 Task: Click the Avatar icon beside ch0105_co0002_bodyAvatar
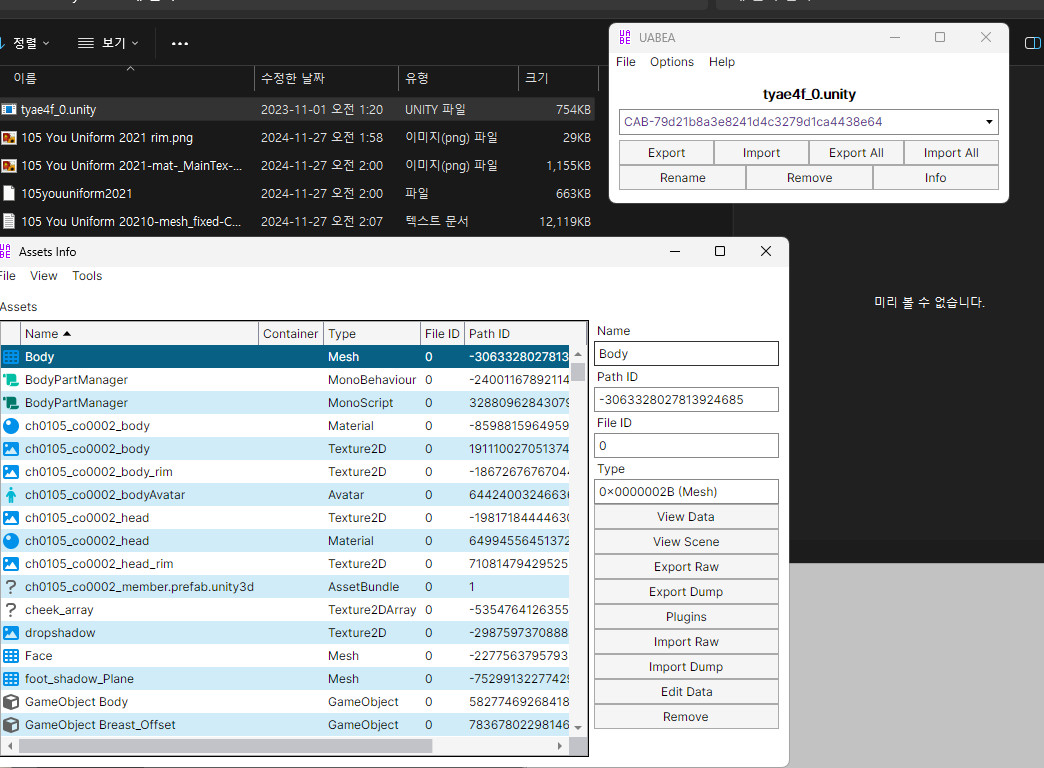point(11,495)
